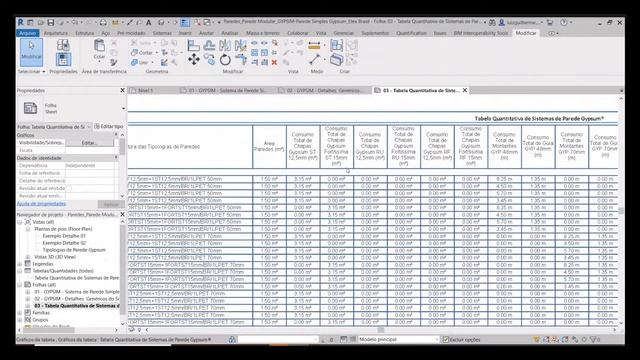Click the help question mark icon in title bar
The image size is (640, 360).
564,22
